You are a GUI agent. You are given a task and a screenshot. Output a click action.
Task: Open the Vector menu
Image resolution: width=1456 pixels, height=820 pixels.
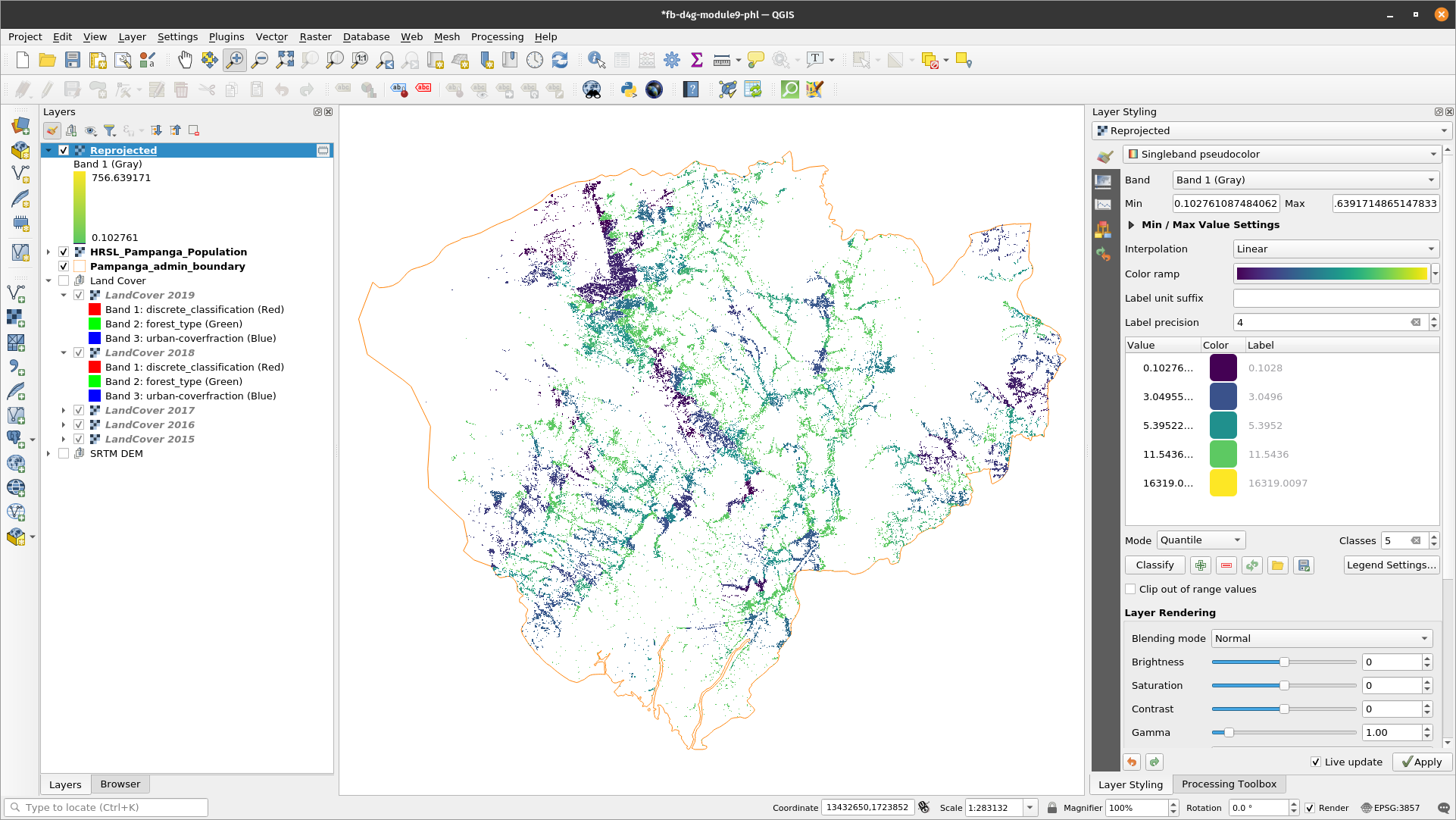click(x=271, y=36)
